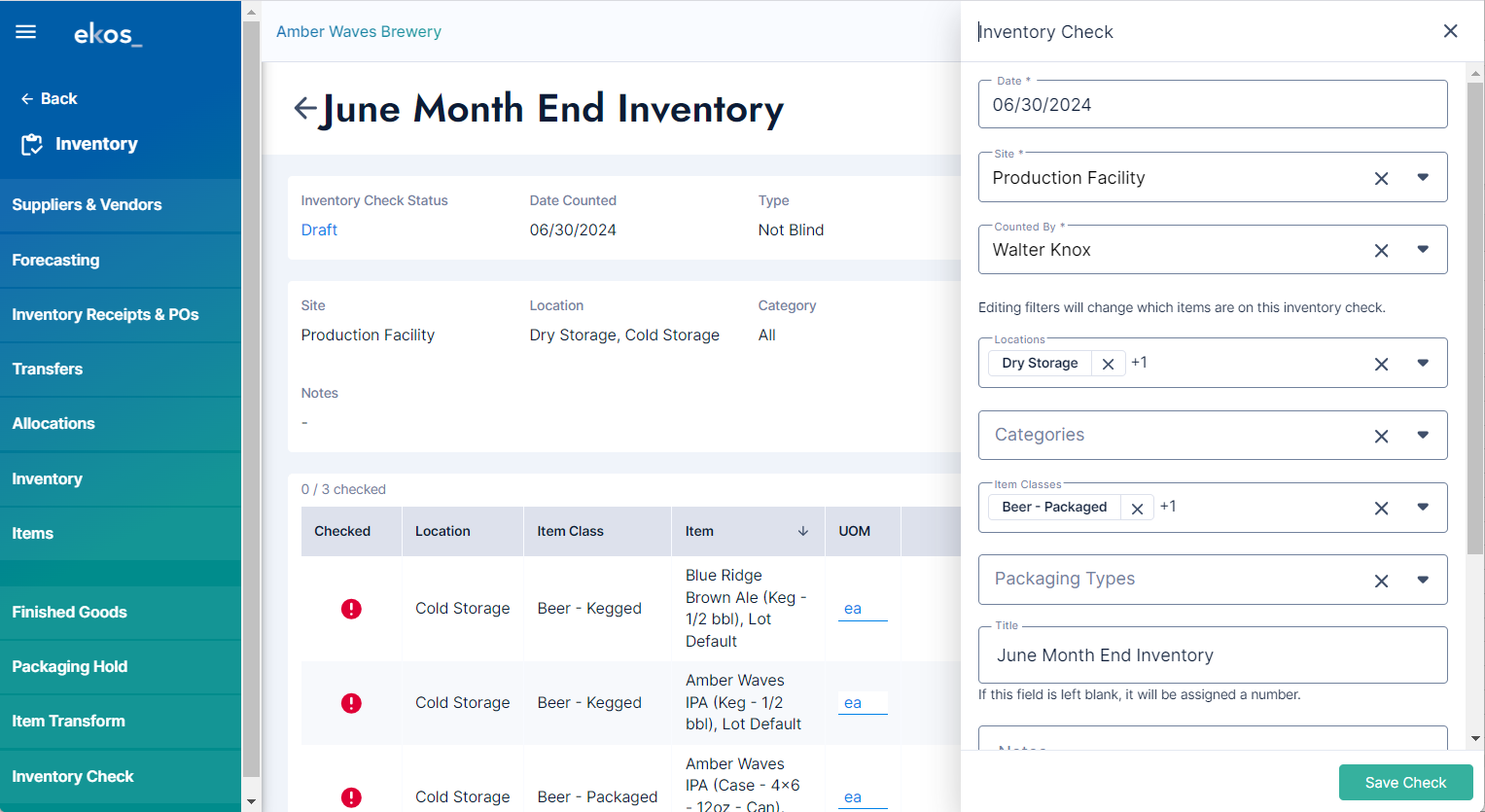Image resolution: width=1485 pixels, height=812 pixels.
Task: Click the +1 more locations indicator
Action: (x=1139, y=362)
